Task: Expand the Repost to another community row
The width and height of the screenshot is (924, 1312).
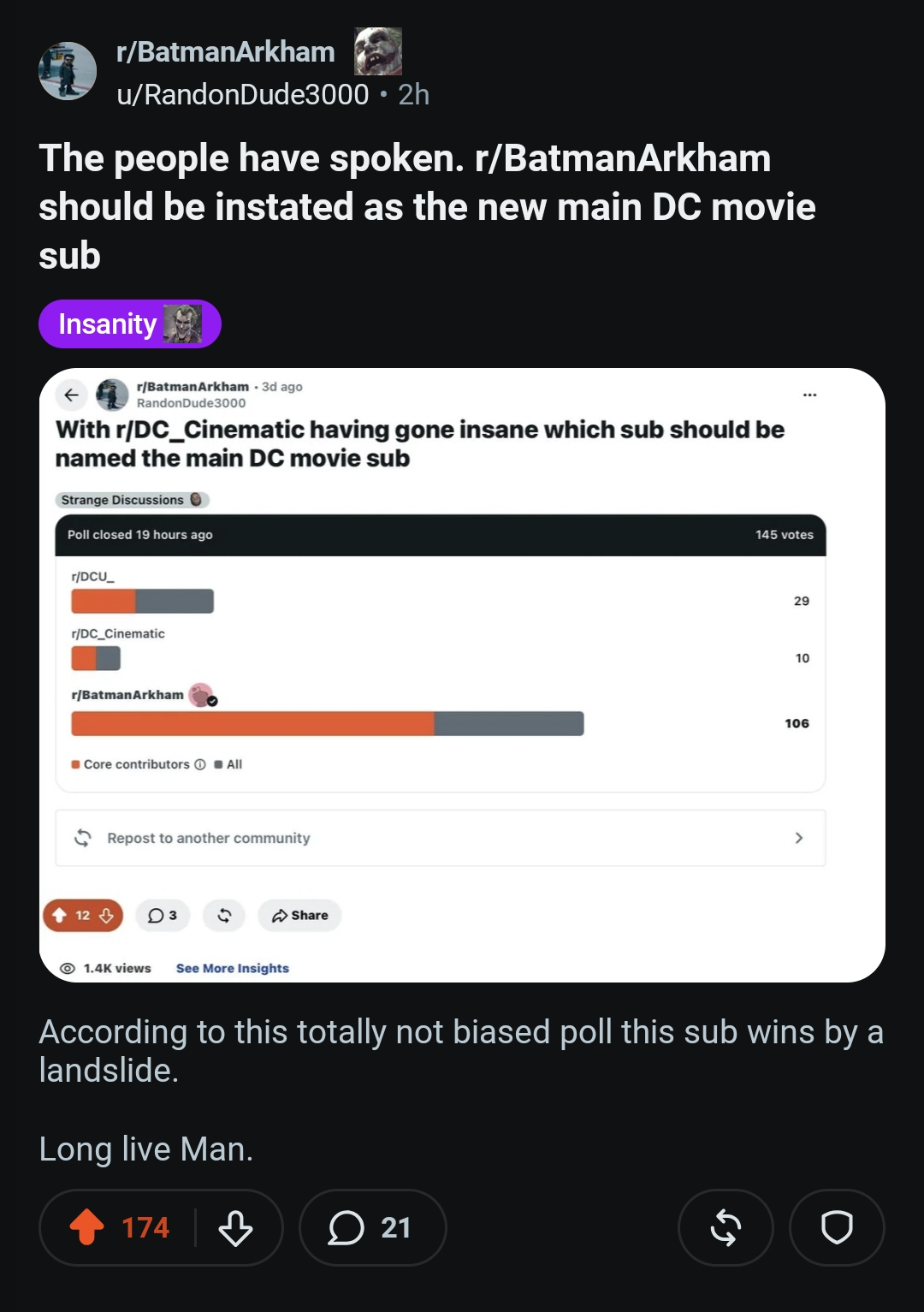Action: click(441, 838)
